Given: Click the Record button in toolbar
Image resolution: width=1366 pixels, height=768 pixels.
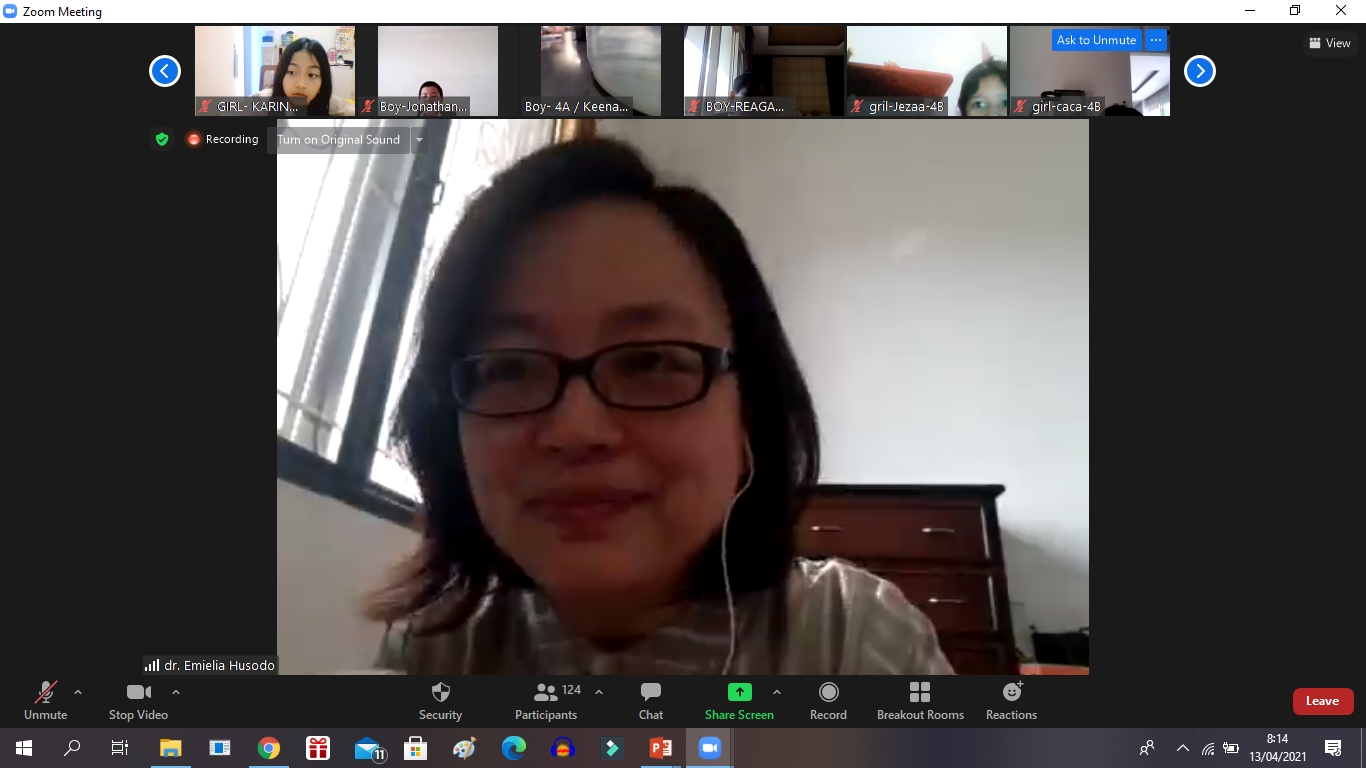Looking at the screenshot, I should tap(828, 701).
